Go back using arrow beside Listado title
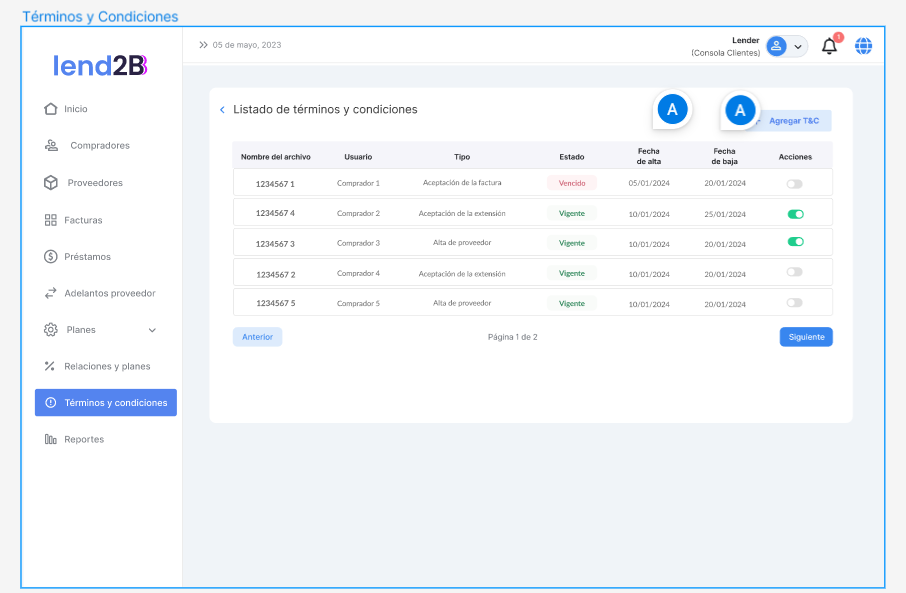Image resolution: width=906 pixels, height=593 pixels. [x=222, y=110]
